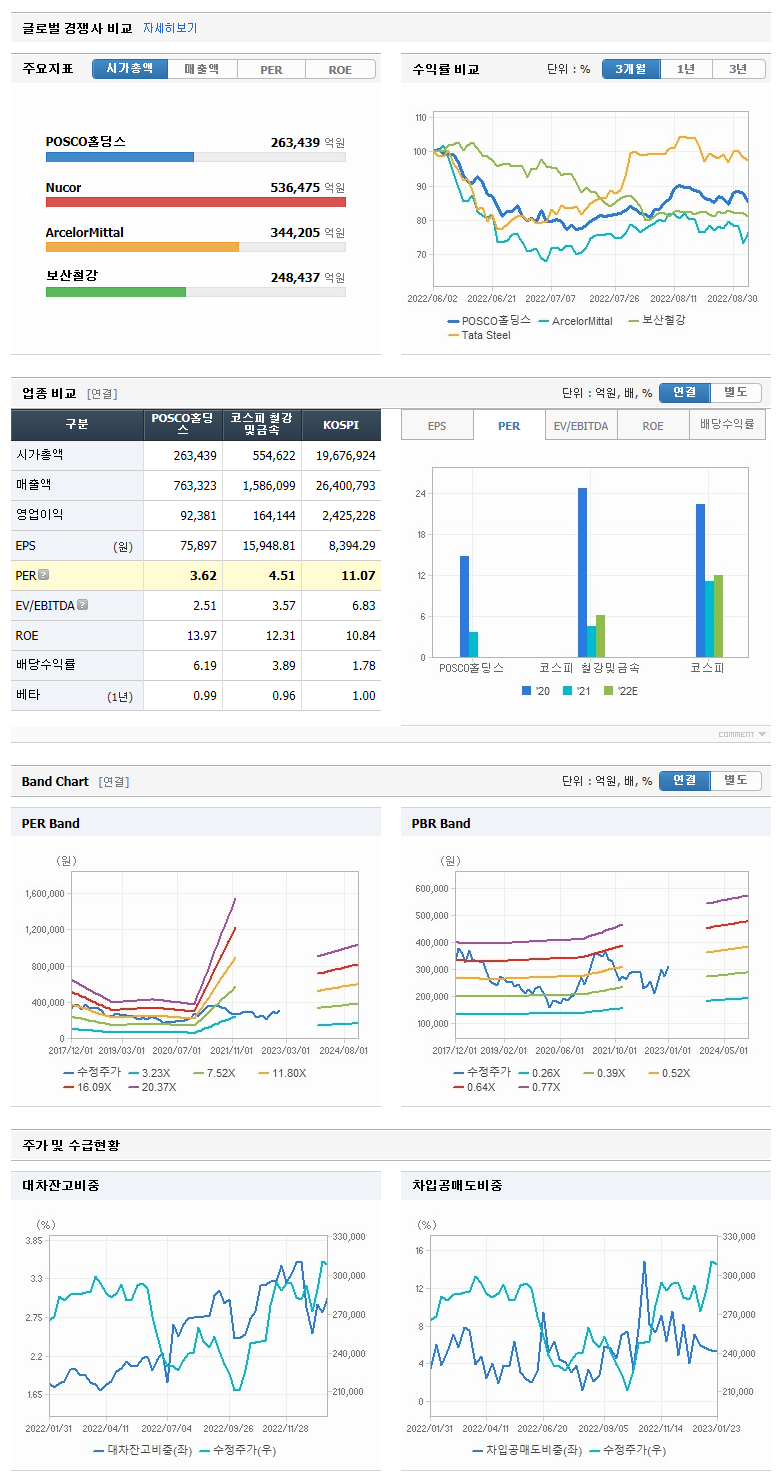Switch return comparison to 1년
The image size is (780, 1479).
pos(686,69)
